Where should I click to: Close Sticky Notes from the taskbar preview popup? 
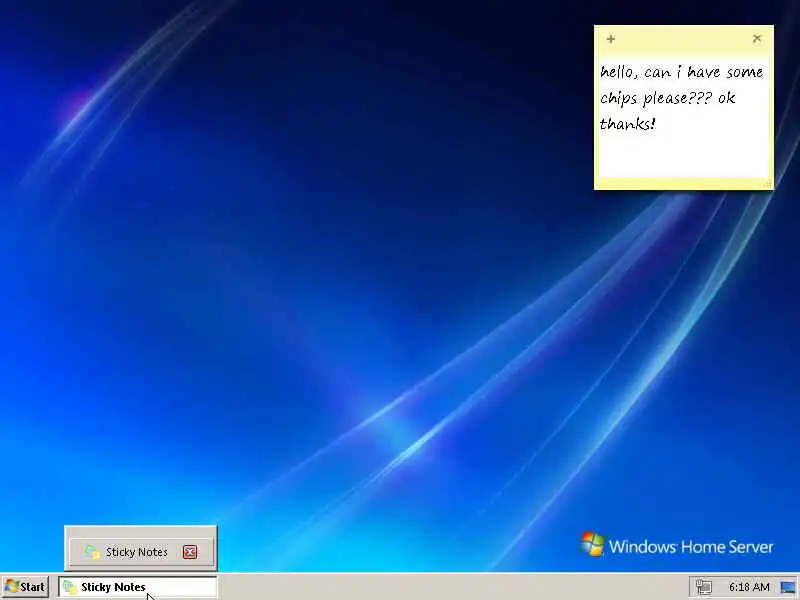pyautogui.click(x=190, y=552)
